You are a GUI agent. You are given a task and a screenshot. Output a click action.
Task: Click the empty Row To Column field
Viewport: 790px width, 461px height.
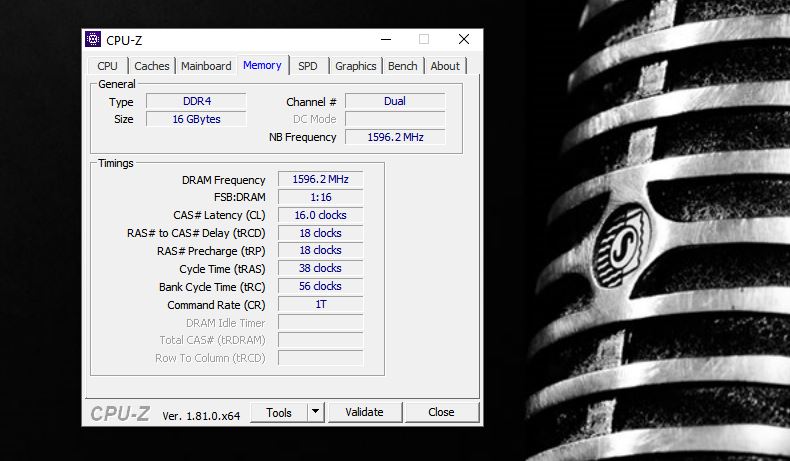(x=320, y=358)
